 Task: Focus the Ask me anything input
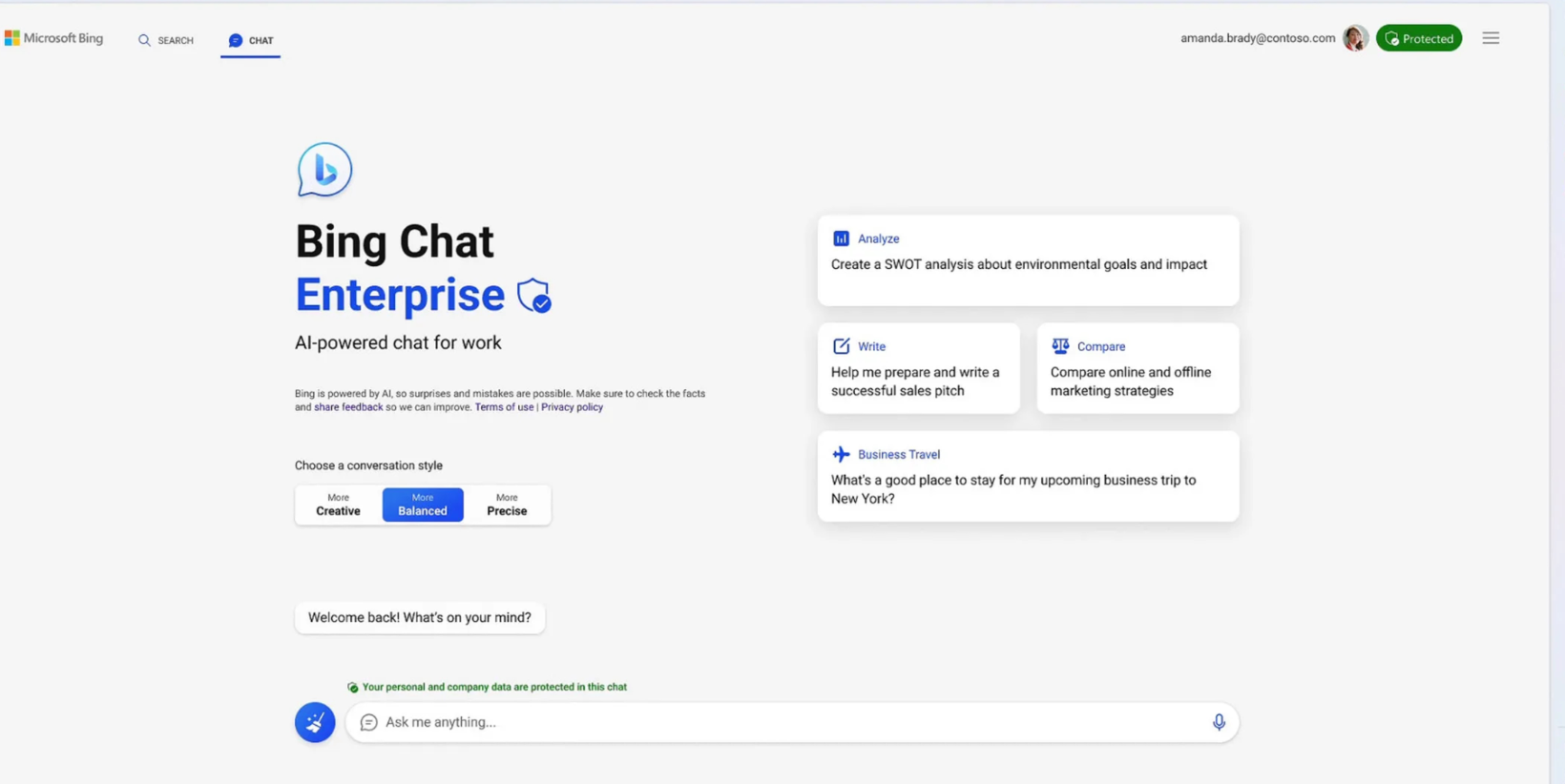792,722
